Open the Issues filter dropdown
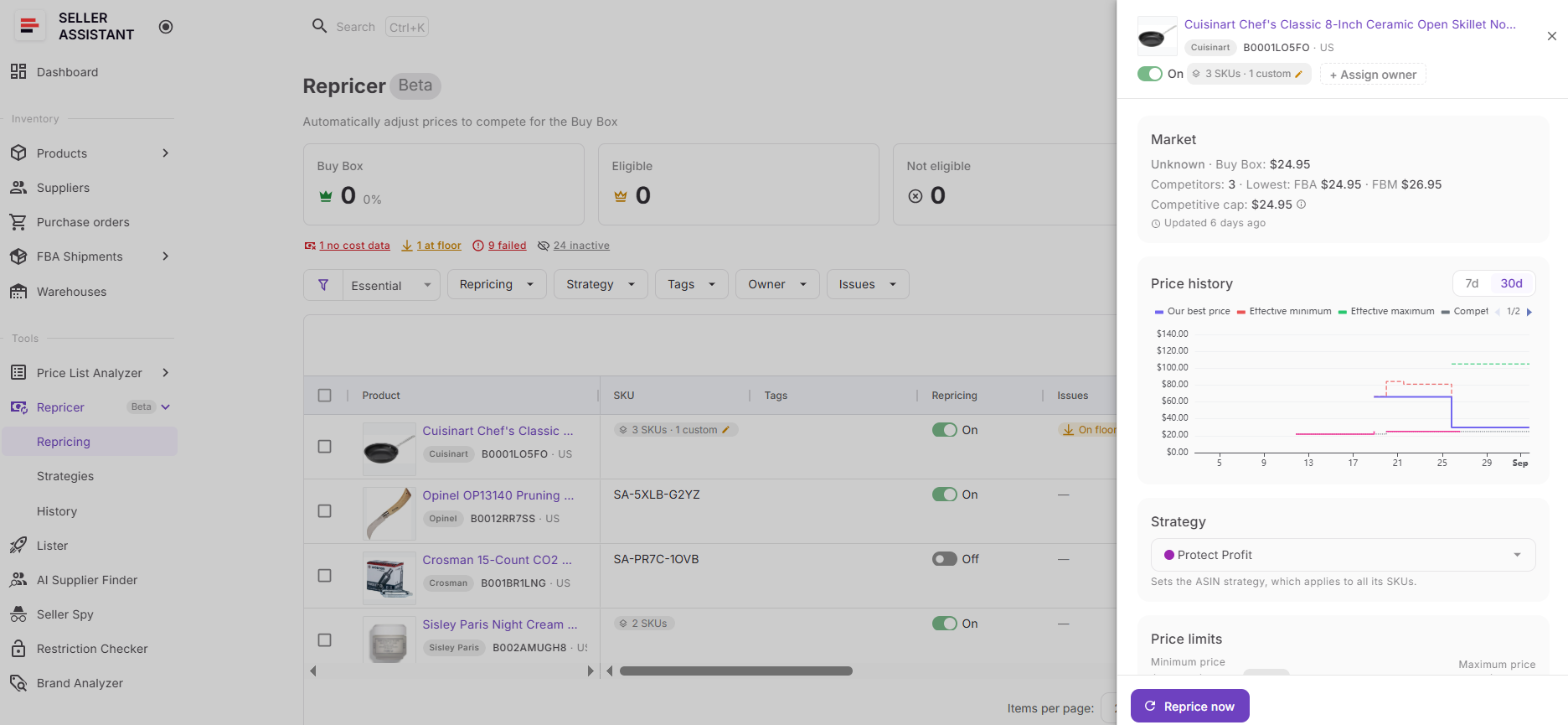 tap(868, 284)
